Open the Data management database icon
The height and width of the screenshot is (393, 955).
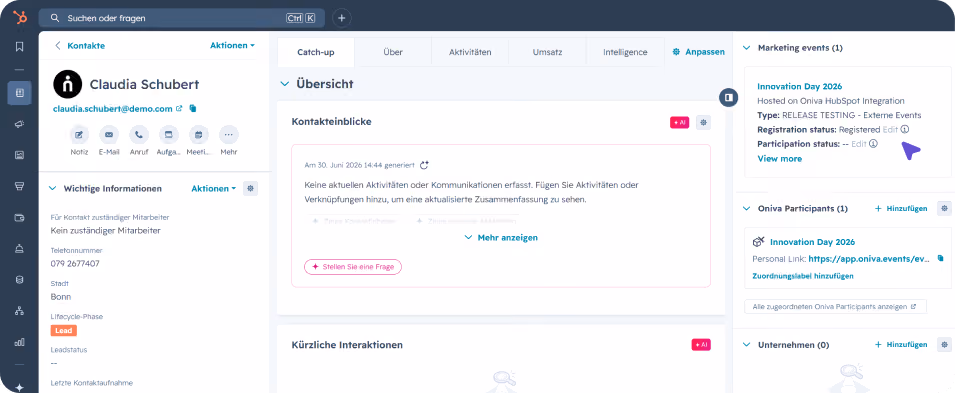tap(19, 280)
